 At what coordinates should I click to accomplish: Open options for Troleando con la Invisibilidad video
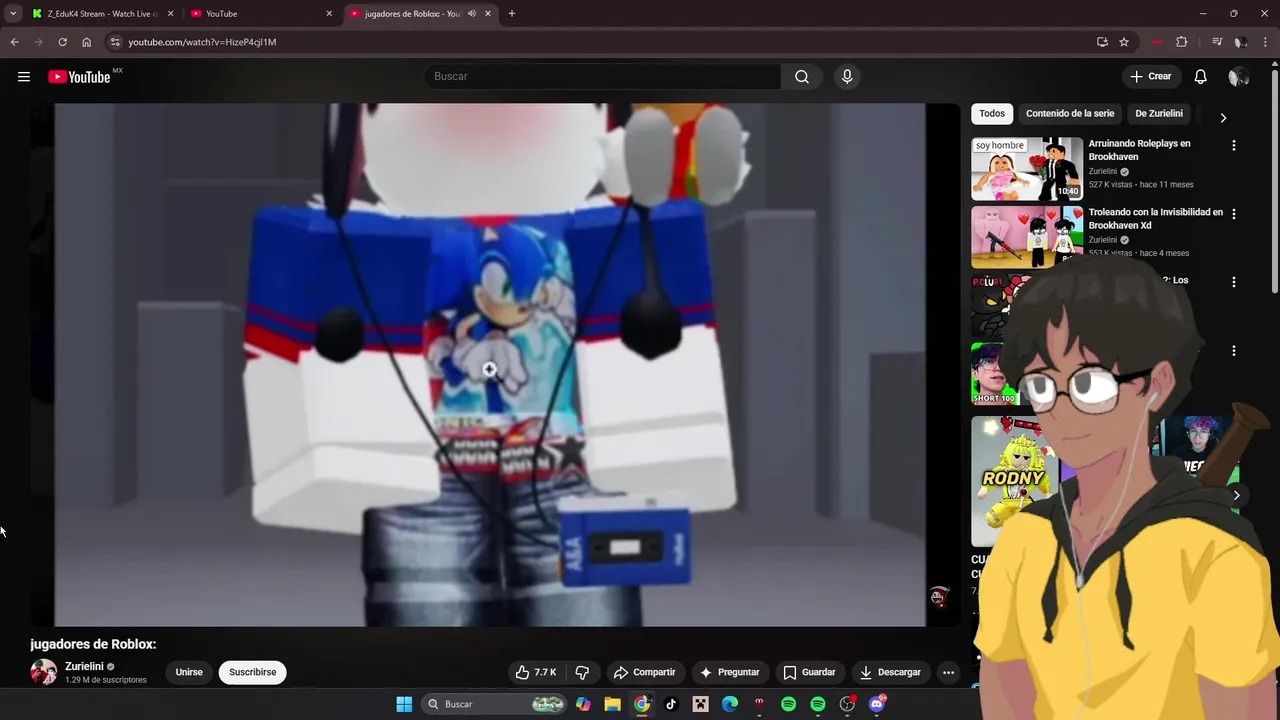(1233, 214)
